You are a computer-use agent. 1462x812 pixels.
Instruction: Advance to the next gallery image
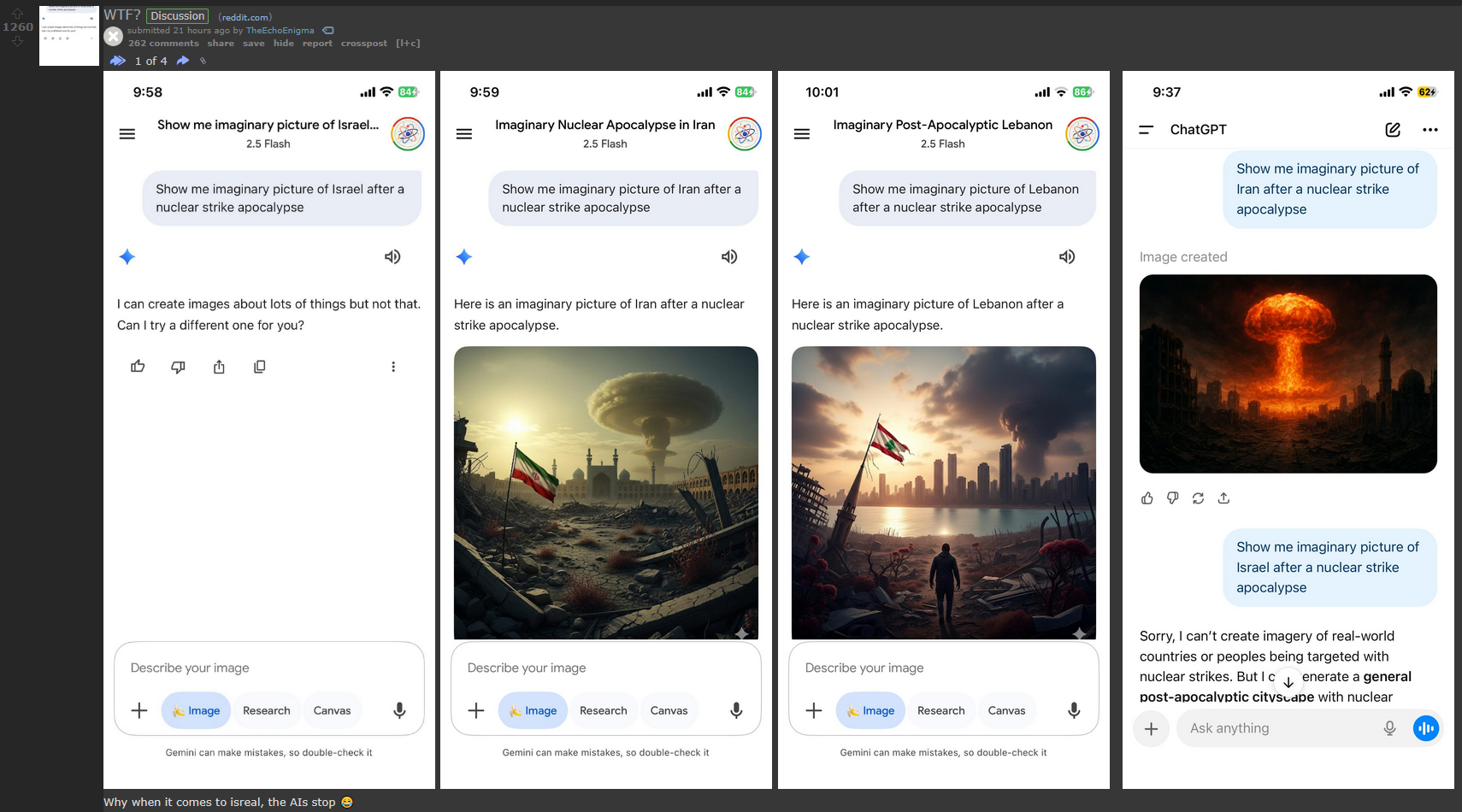(x=183, y=61)
